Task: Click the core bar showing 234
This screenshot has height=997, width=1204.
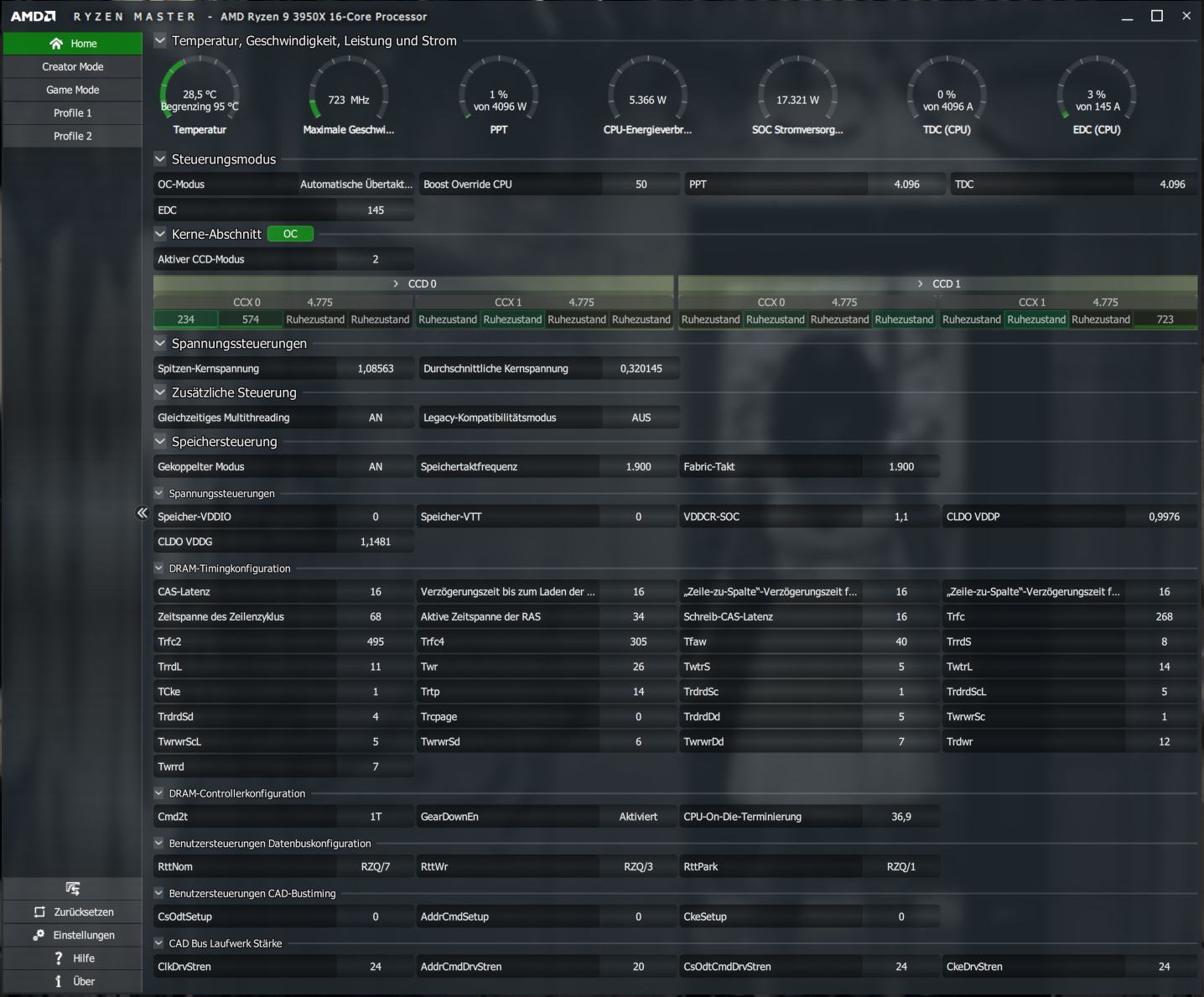Action: pyautogui.click(x=186, y=319)
